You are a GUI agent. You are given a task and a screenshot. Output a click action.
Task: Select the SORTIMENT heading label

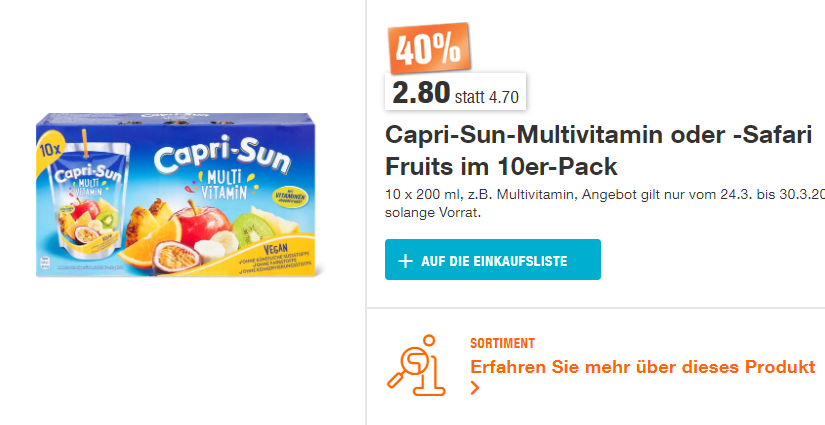tap(502, 343)
